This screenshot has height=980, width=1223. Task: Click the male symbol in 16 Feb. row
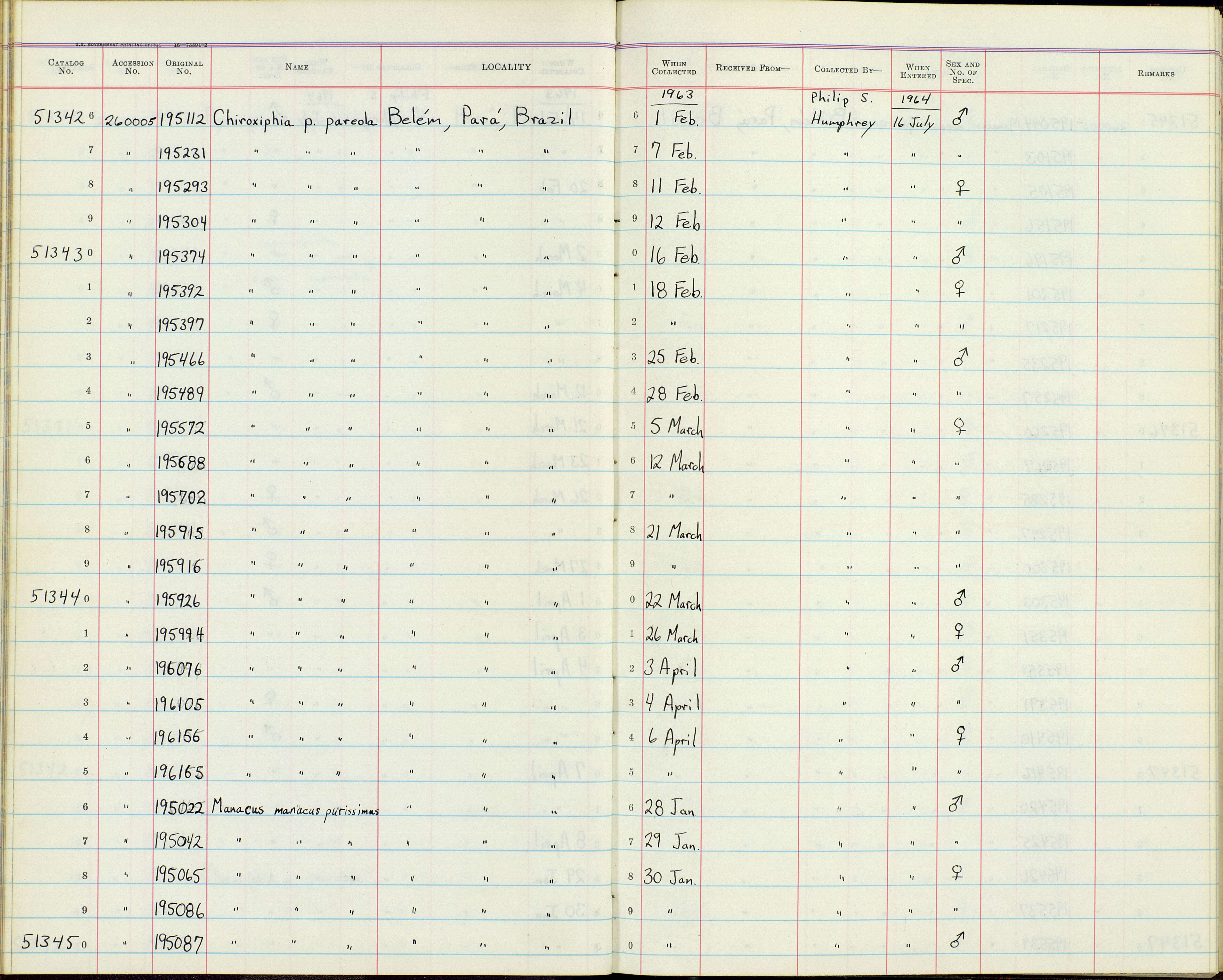tap(959, 256)
